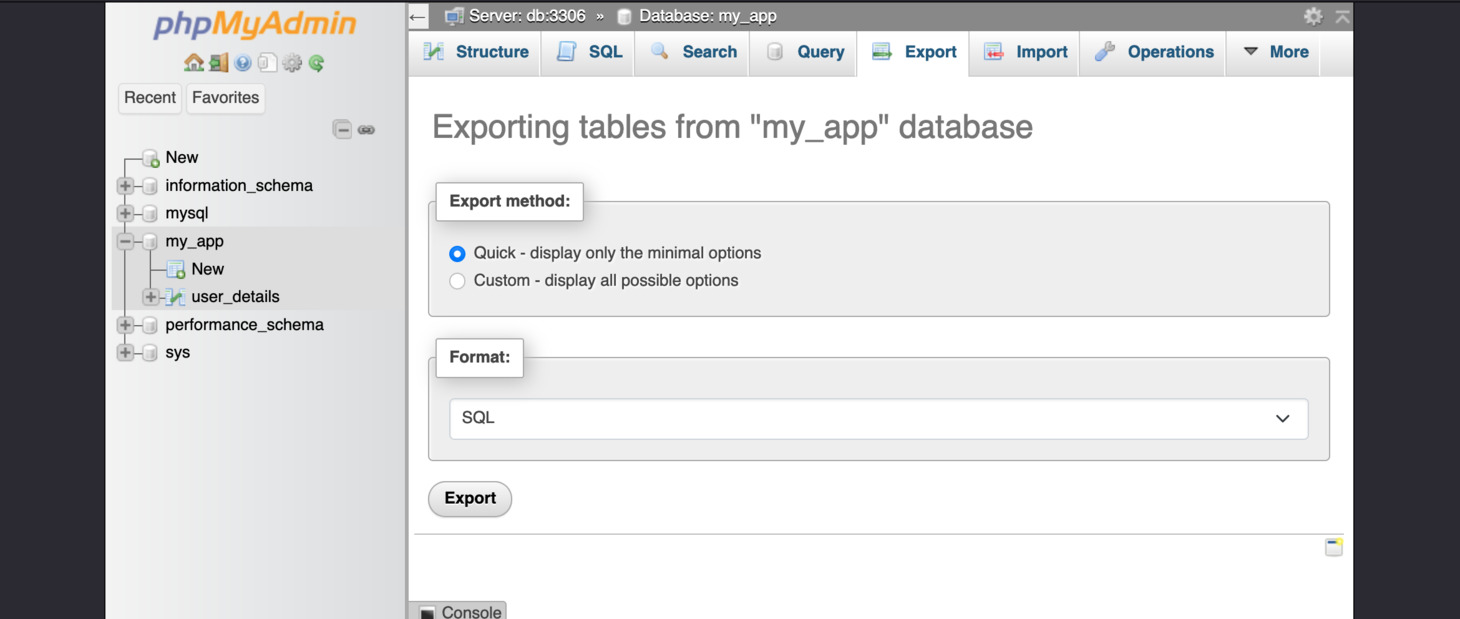1460x619 pixels.
Task: Open the MySQL documentation page icon
Action: pyautogui.click(x=267, y=63)
